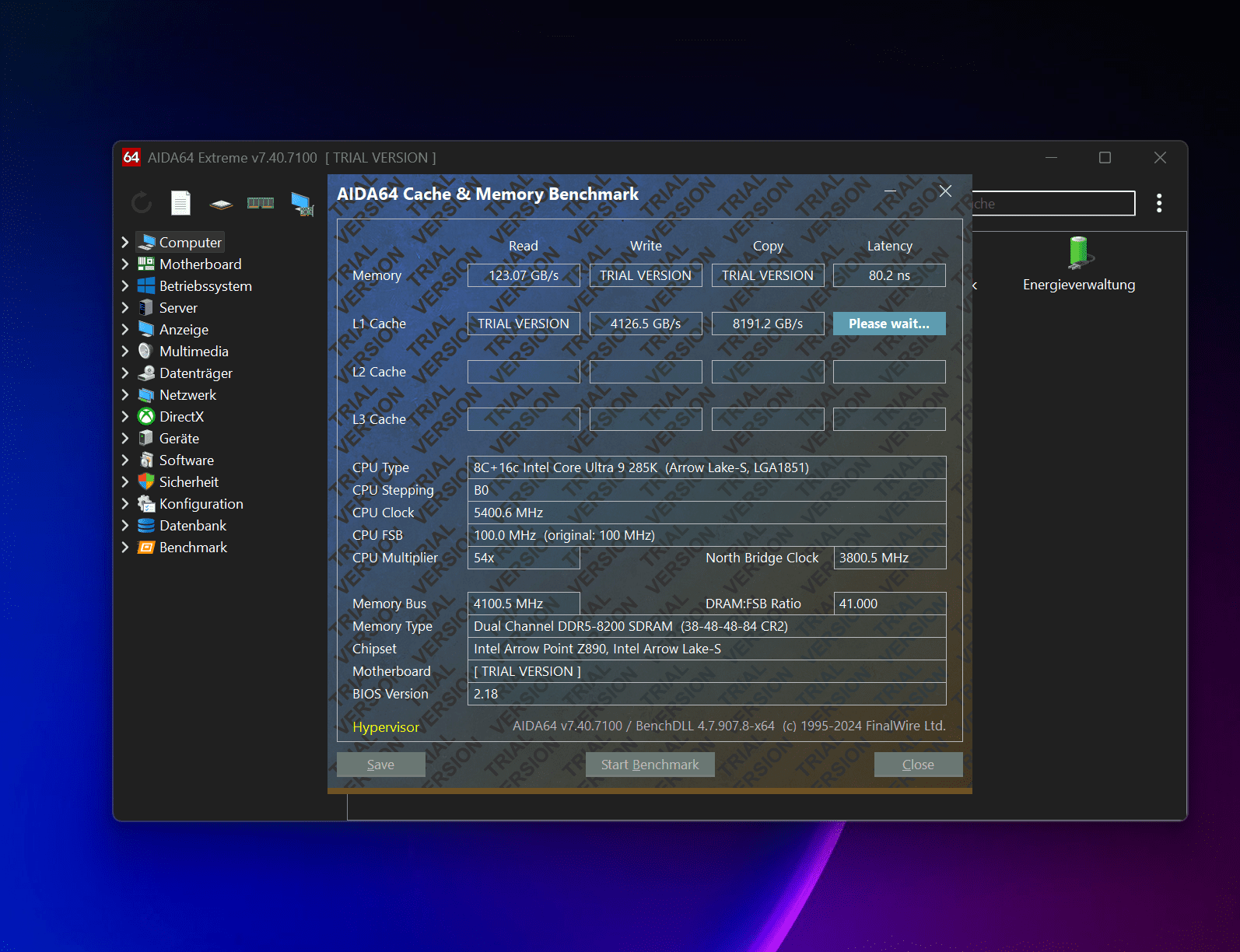Click the Multimedia speaker icon

tap(146, 352)
